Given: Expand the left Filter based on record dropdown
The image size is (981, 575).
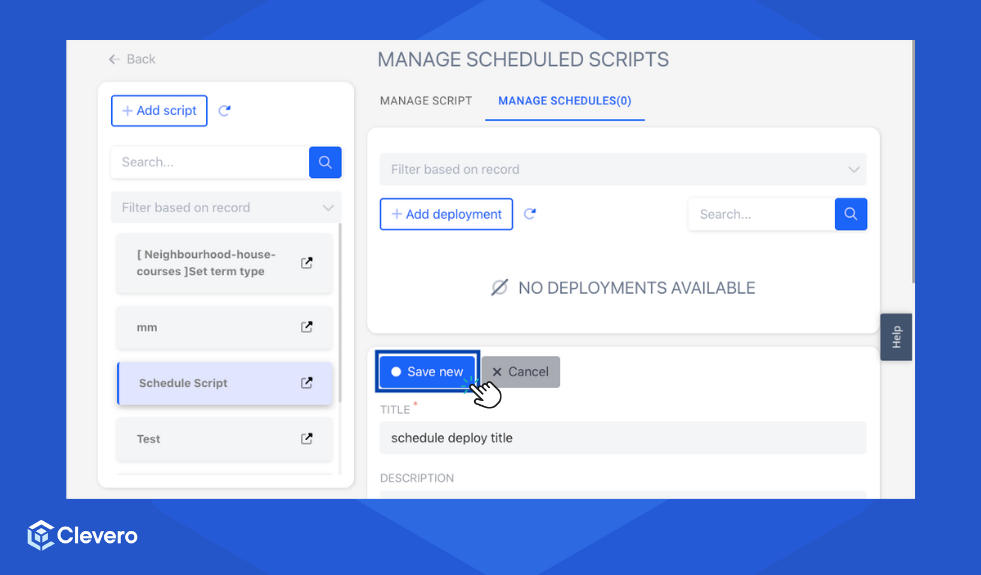Looking at the screenshot, I should 226,207.
